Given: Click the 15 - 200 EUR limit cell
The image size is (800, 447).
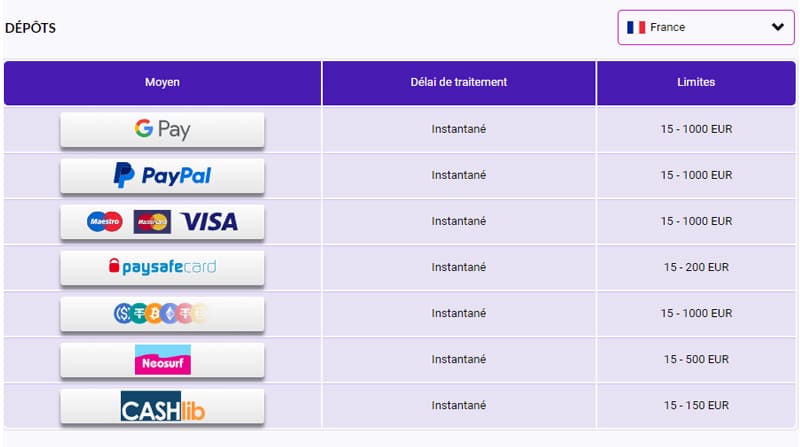Looking at the screenshot, I should 696,267.
